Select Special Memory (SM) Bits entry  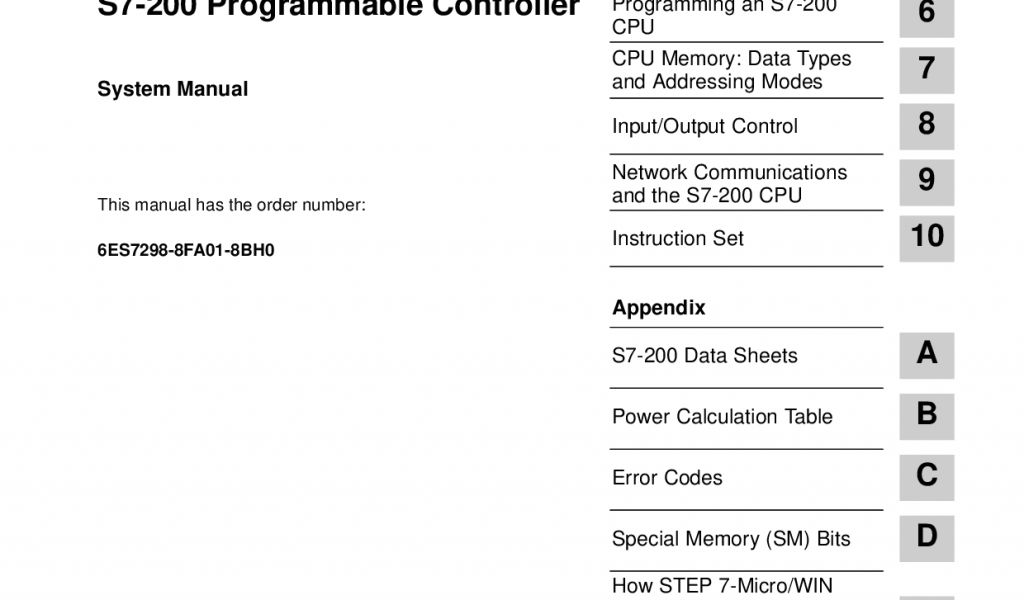(731, 539)
